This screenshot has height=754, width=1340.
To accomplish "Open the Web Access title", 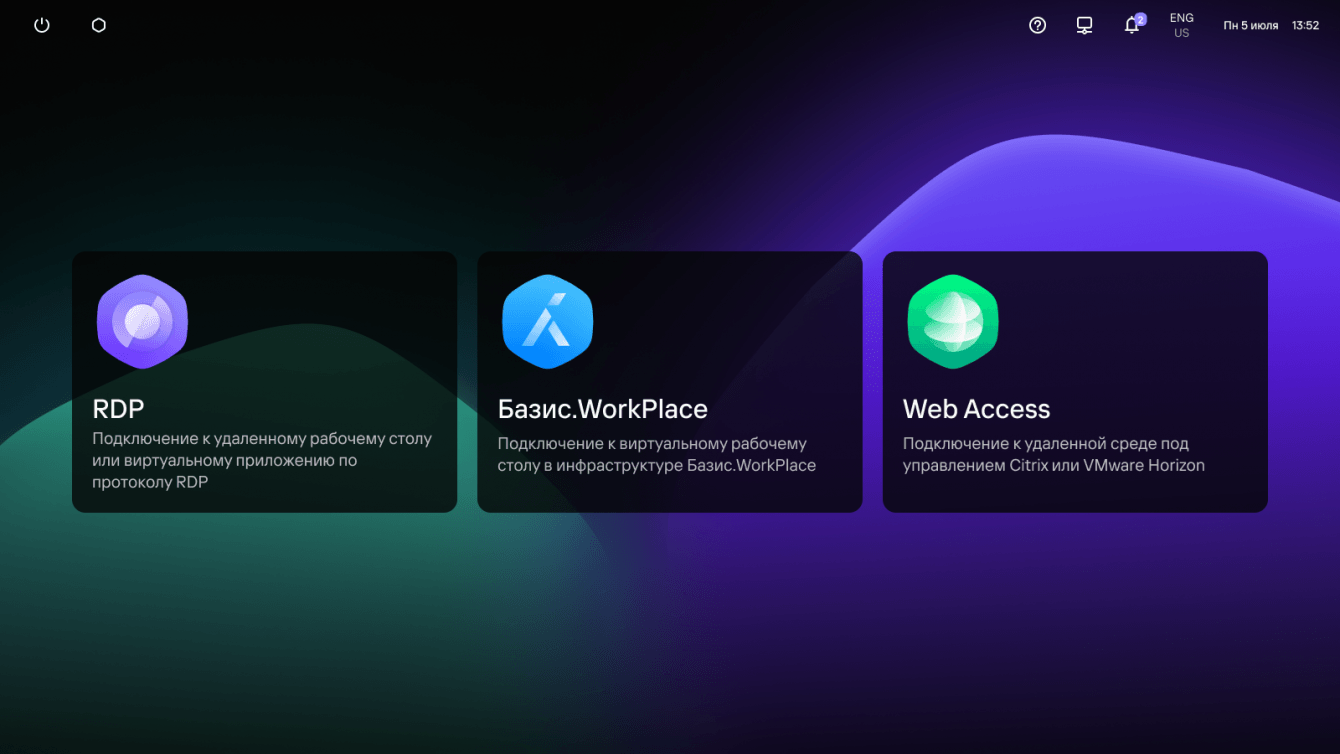I will tap(976, 409).
